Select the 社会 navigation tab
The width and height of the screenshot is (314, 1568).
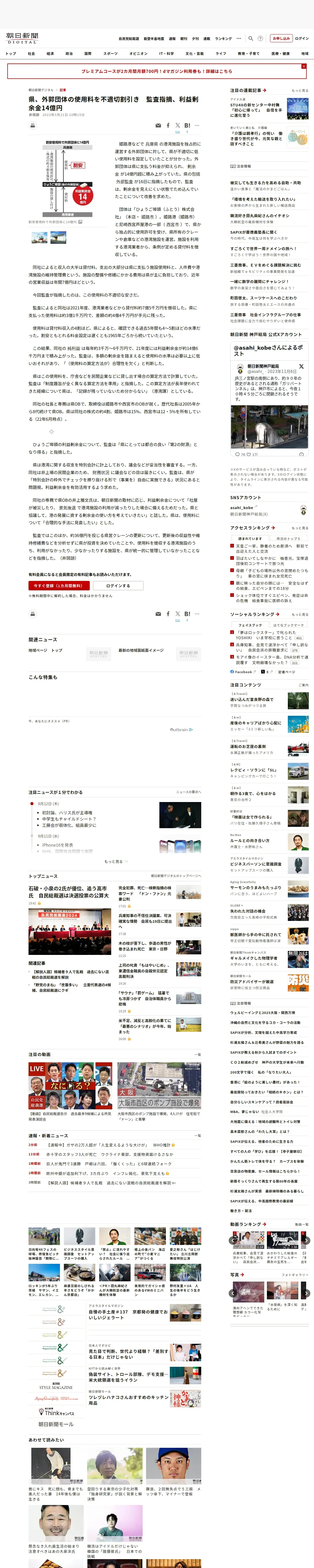click(31, 54)
